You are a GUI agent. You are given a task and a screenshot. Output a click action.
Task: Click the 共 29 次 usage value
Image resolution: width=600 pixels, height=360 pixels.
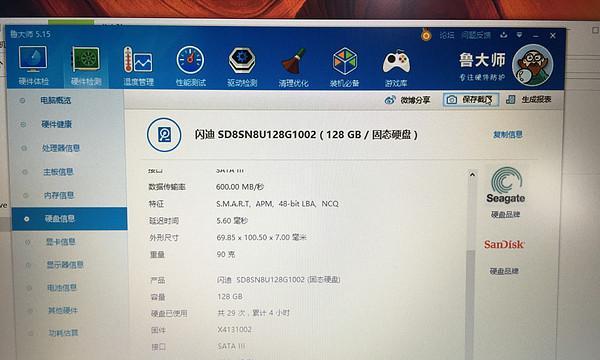[x=254, y=313]
